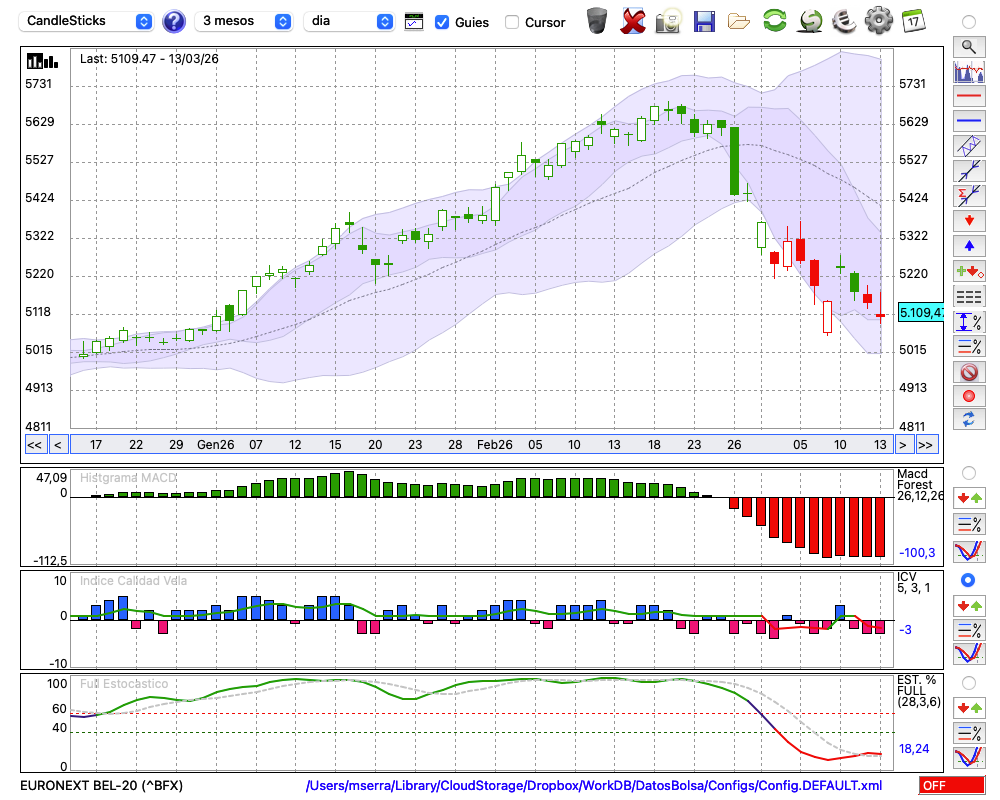Click the ICV panel's red-blue curve icon
The height and width of the screenshot is (800, 1000).
969,654
